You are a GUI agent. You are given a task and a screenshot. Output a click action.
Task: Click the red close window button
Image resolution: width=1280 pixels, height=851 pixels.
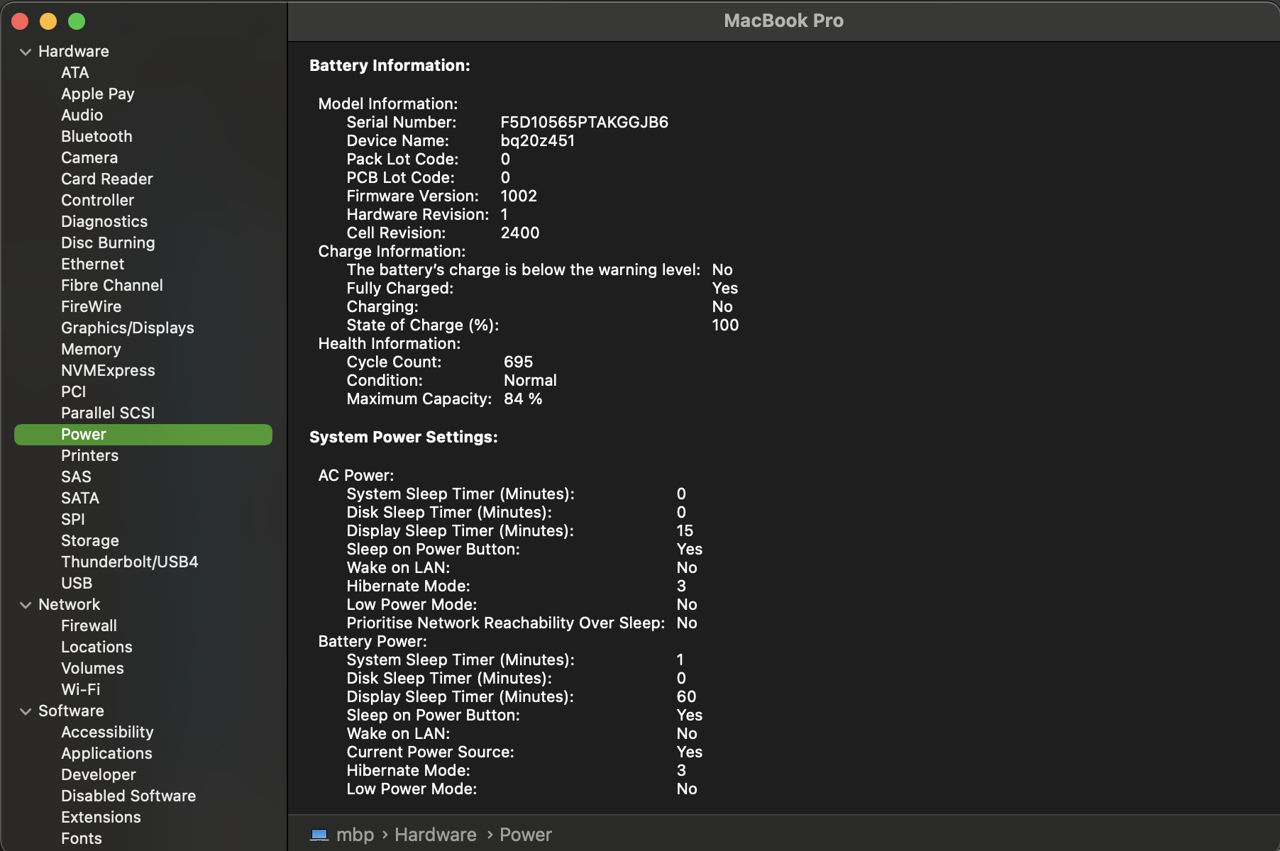[19, 21]
